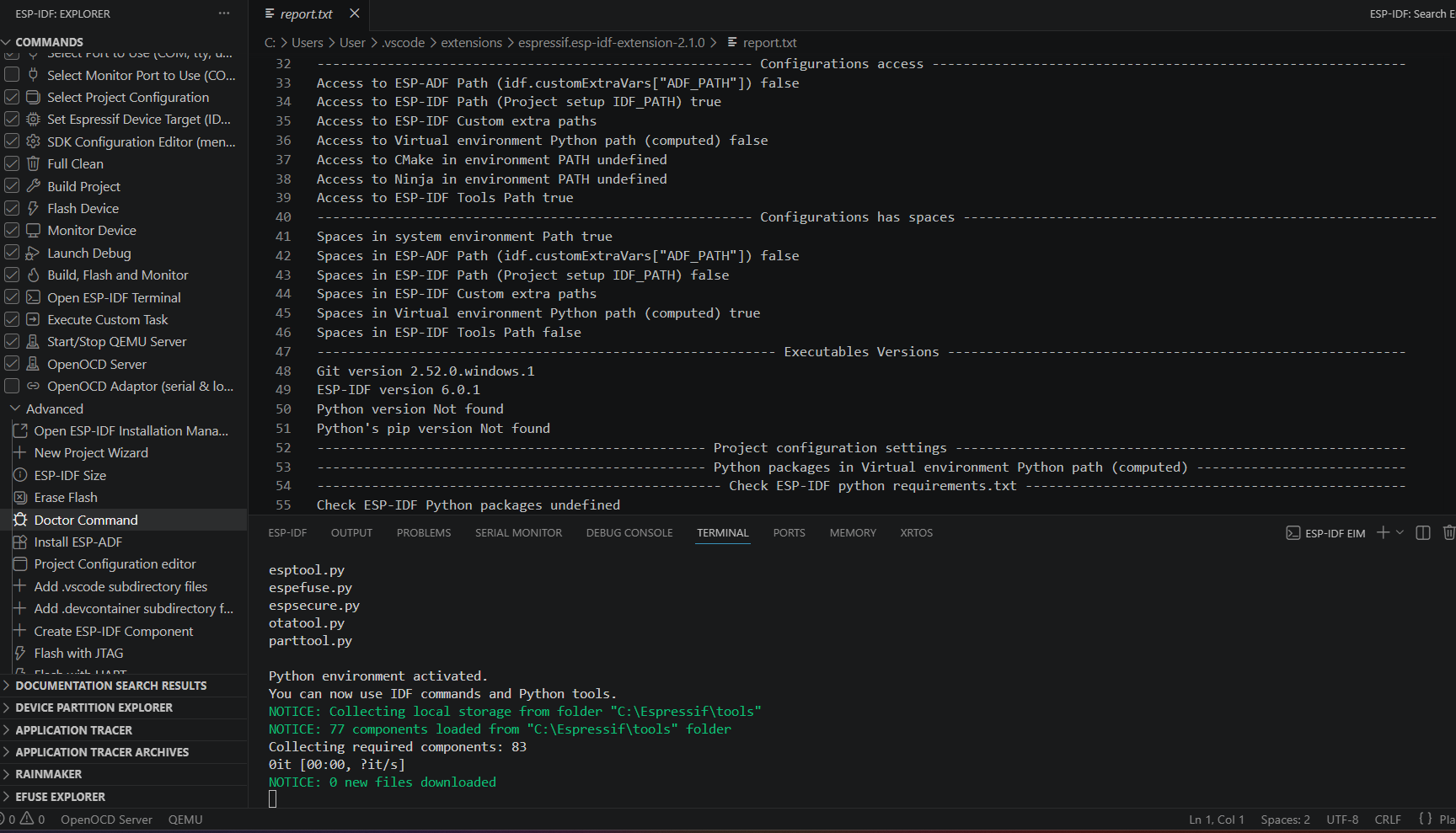Open the new terminal launch profile dropdown

(x=1400, y=532)
